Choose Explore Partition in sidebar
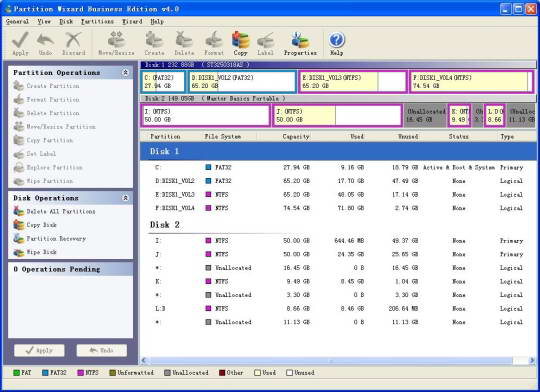 point(48,167)
